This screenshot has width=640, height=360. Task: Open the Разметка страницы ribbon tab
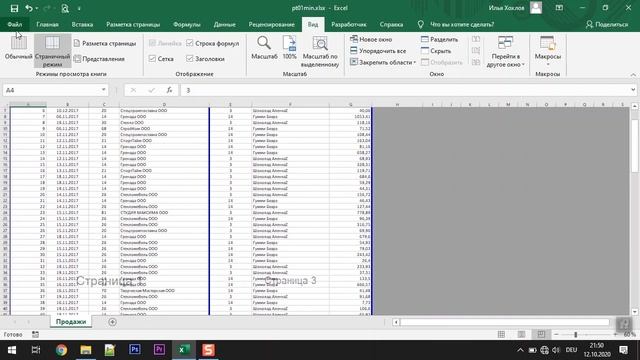click(133, 24)
